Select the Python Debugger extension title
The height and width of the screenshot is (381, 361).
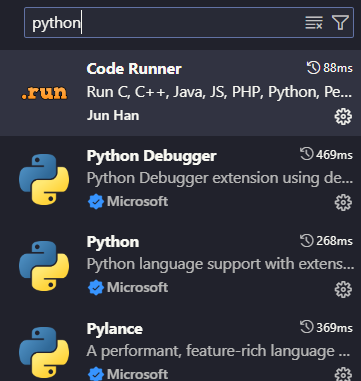[152, 156]
